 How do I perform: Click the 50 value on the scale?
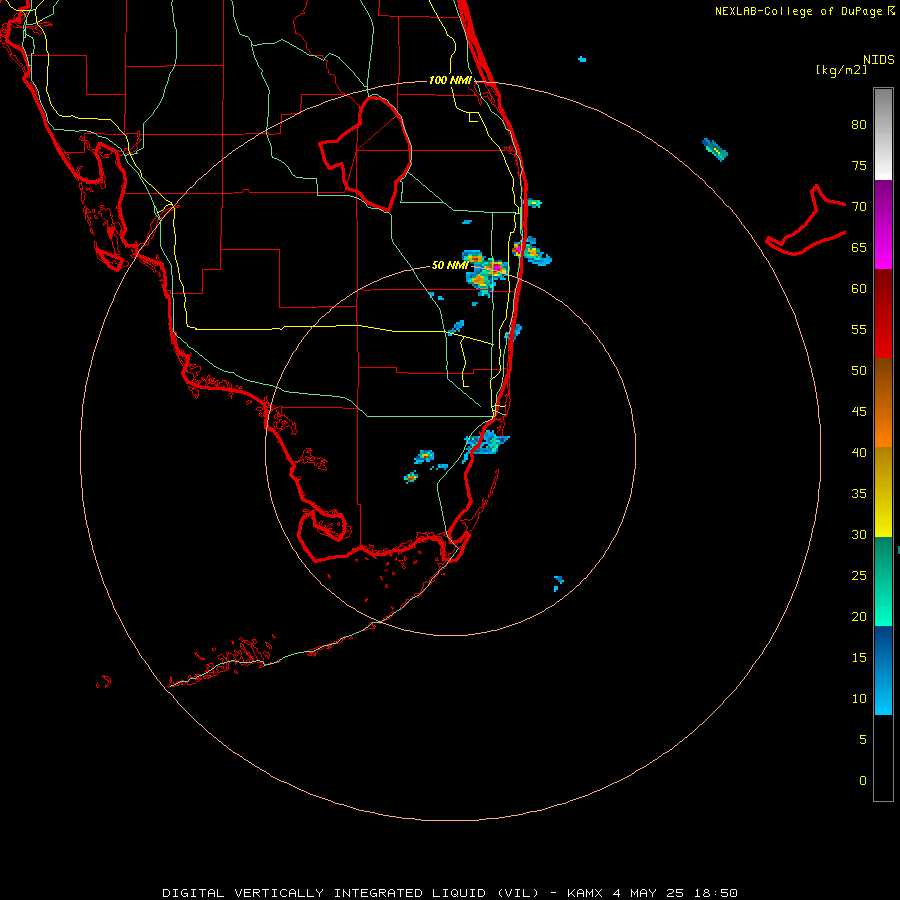tap(859, 370)
